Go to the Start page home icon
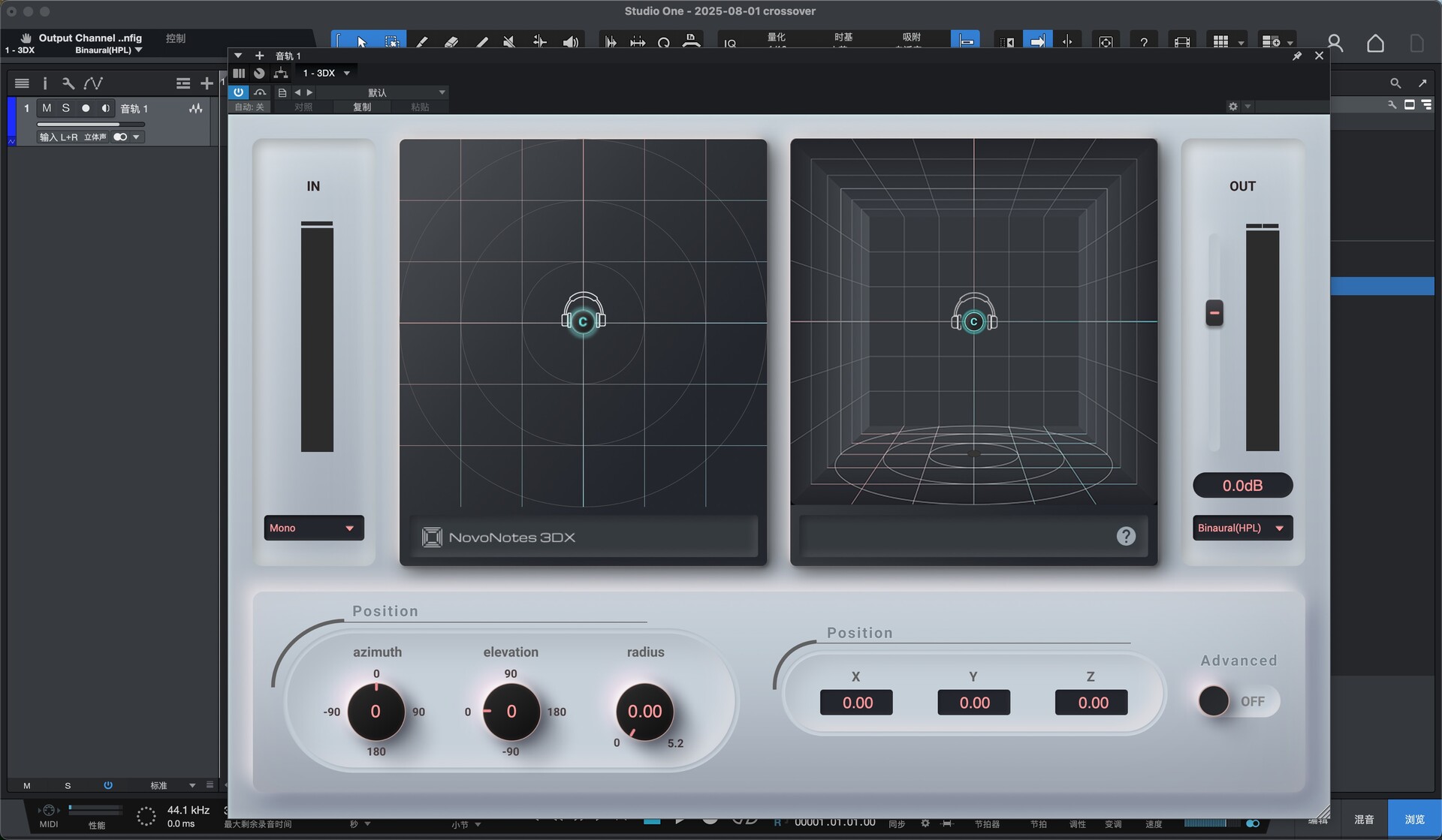 pos(1375,43)
